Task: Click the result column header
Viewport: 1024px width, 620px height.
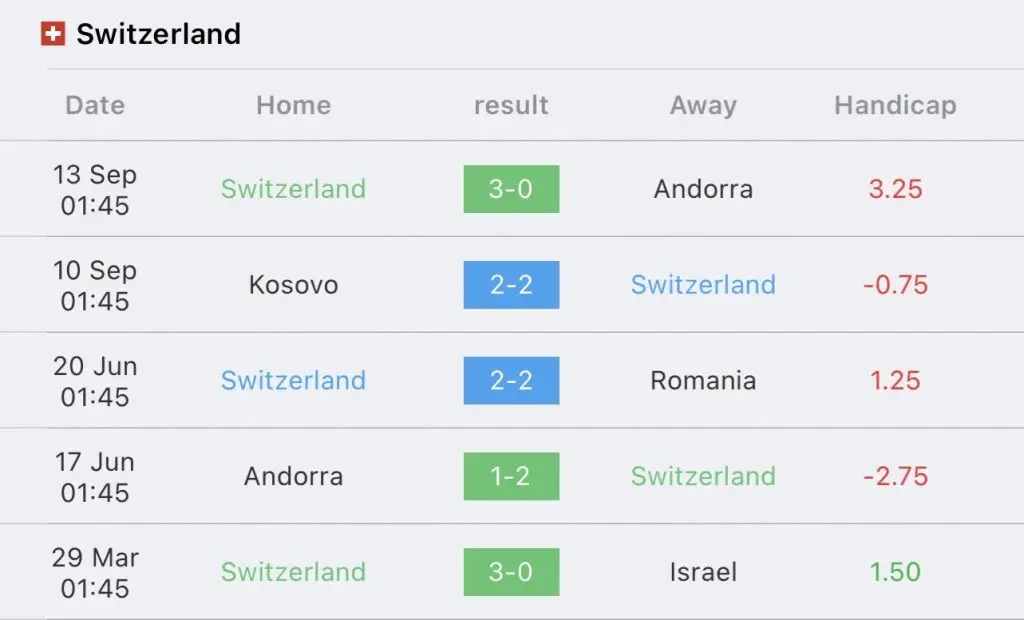Action: [x=511, y=105]
